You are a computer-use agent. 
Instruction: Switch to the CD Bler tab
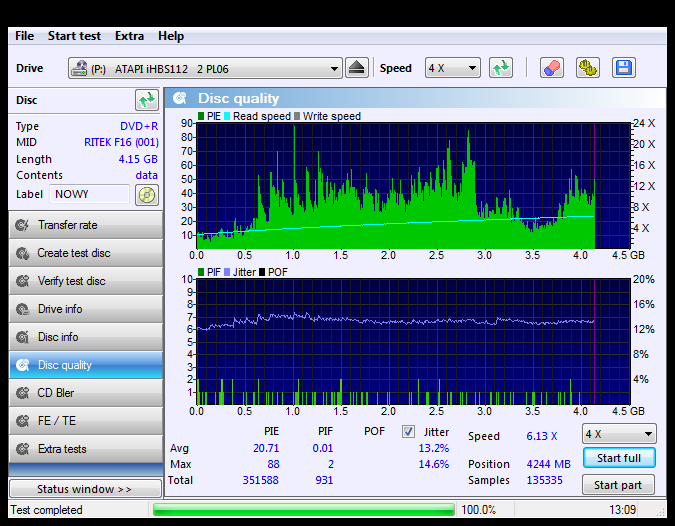[x=86, y=393]
